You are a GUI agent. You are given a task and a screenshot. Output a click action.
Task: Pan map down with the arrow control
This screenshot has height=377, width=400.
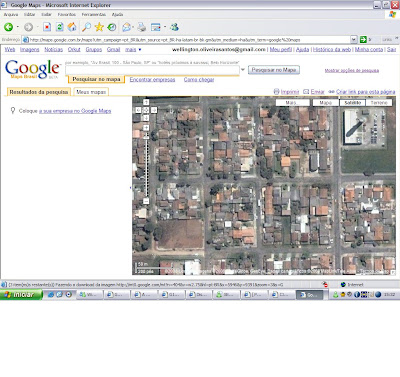146,118
